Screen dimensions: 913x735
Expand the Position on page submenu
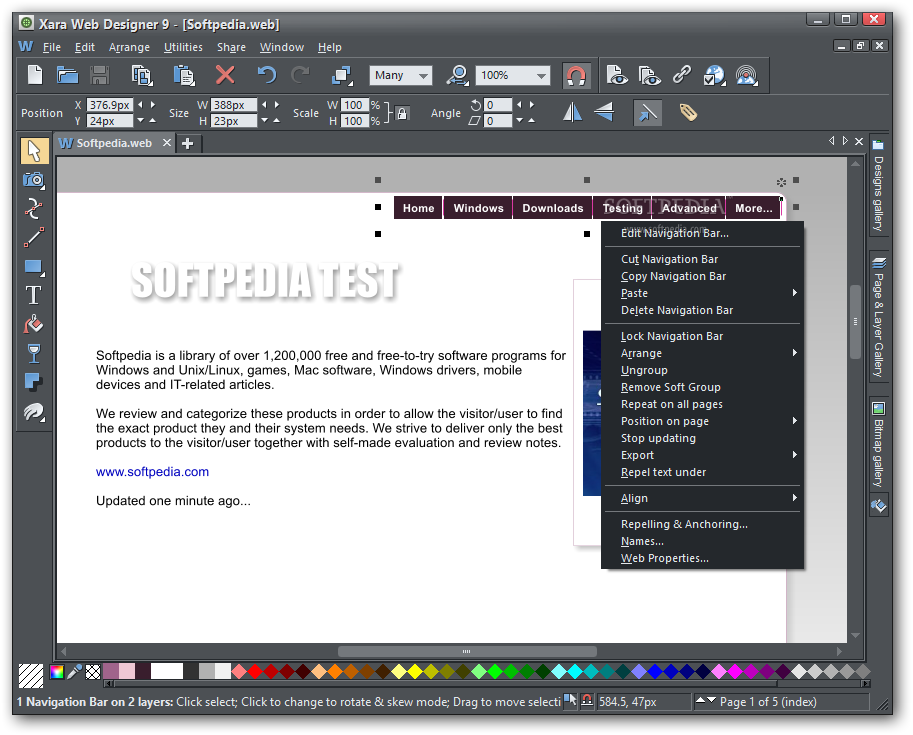pos(794,421)
